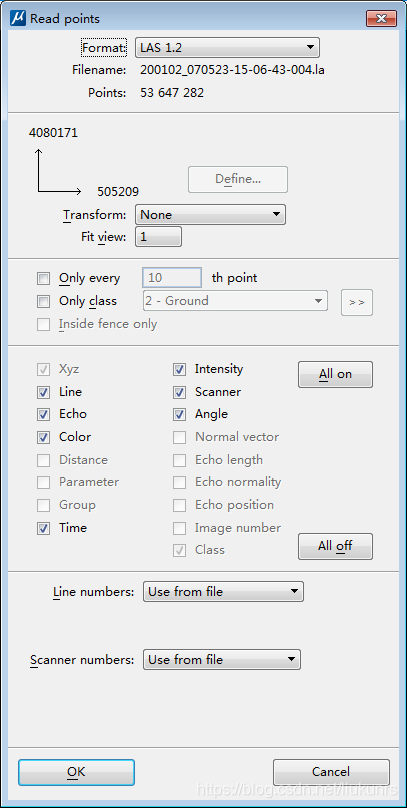The image size is (407, 808).
Task: Enable the Only every nth point checkbox
Action: [x=44, y=279]
